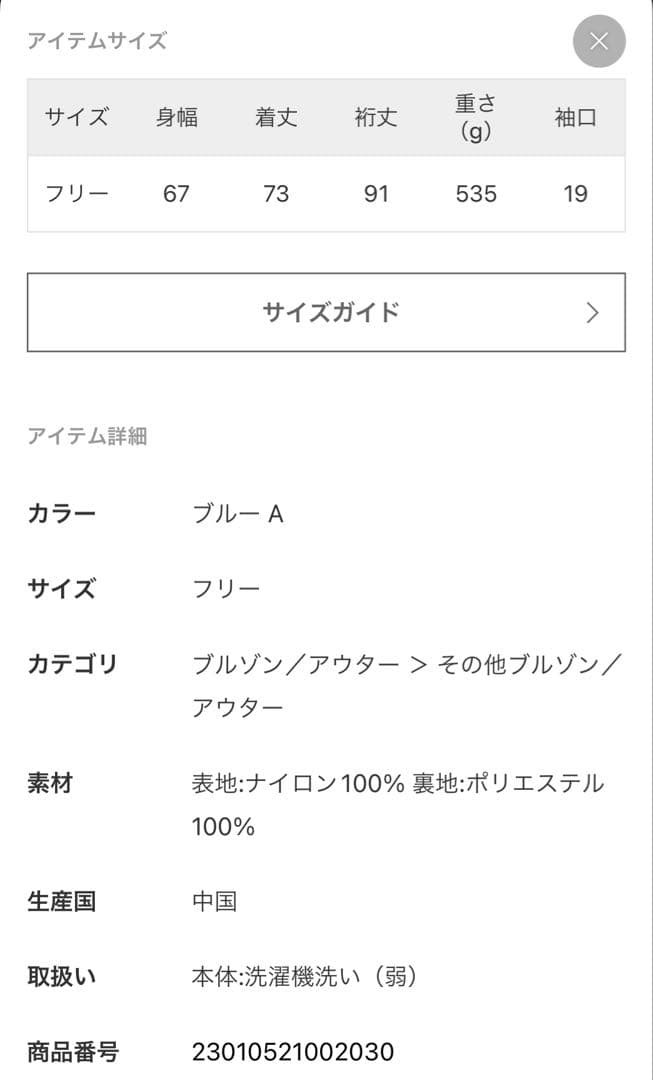653x1080 pixels.
Task: Open the ブルゾン/アウター category text
Action: pyautogui.click(x=295, y=665)
